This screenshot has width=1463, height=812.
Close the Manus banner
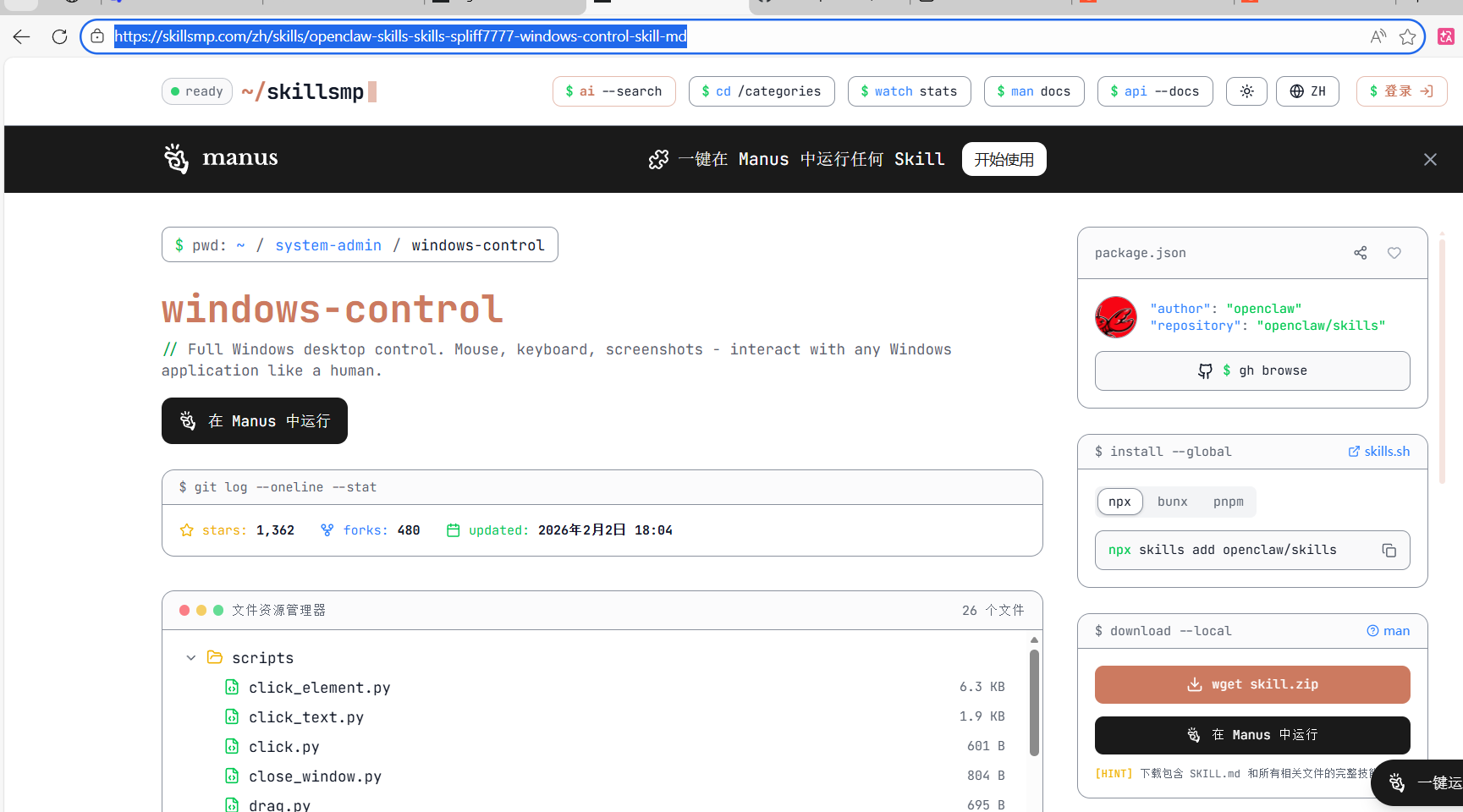[x=1430, y=159]
